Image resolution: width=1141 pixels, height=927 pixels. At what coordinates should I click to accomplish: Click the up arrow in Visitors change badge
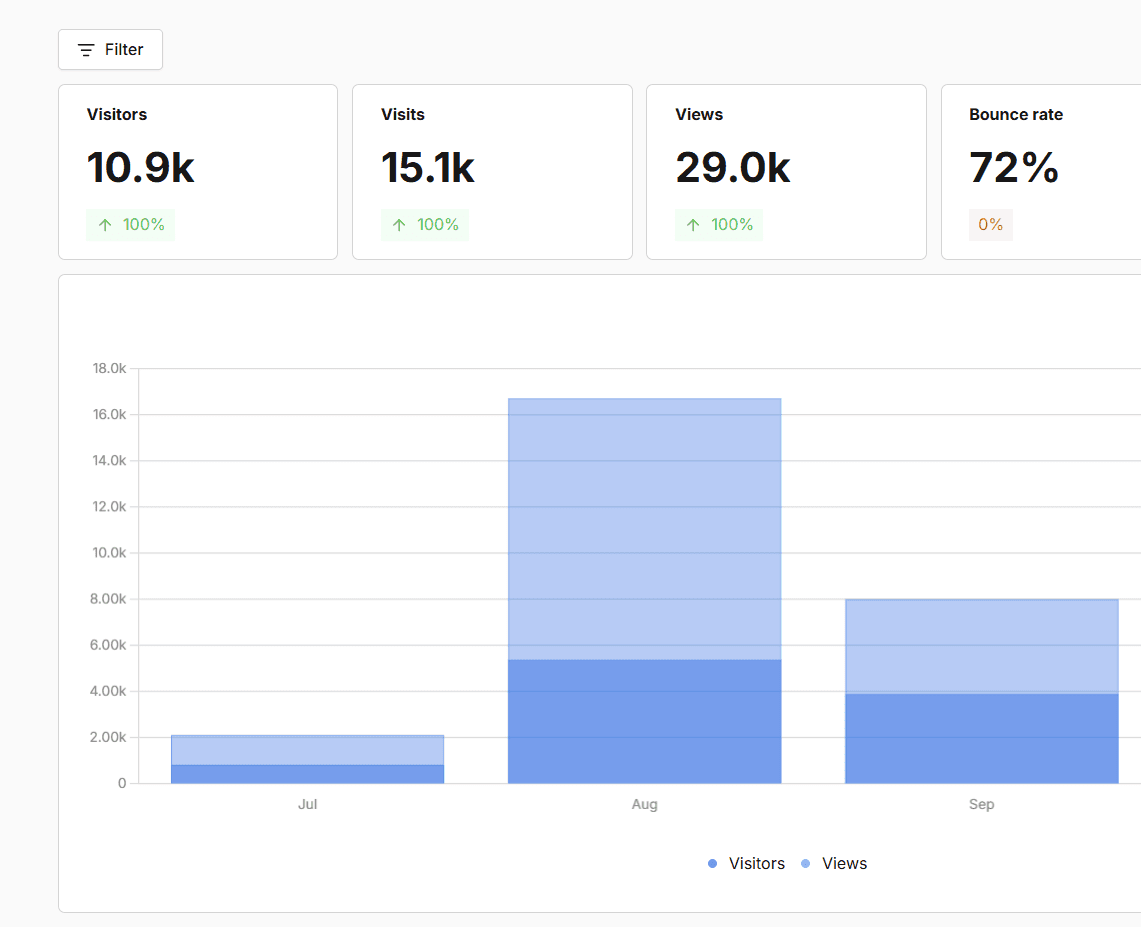click(x=106, y=225)
